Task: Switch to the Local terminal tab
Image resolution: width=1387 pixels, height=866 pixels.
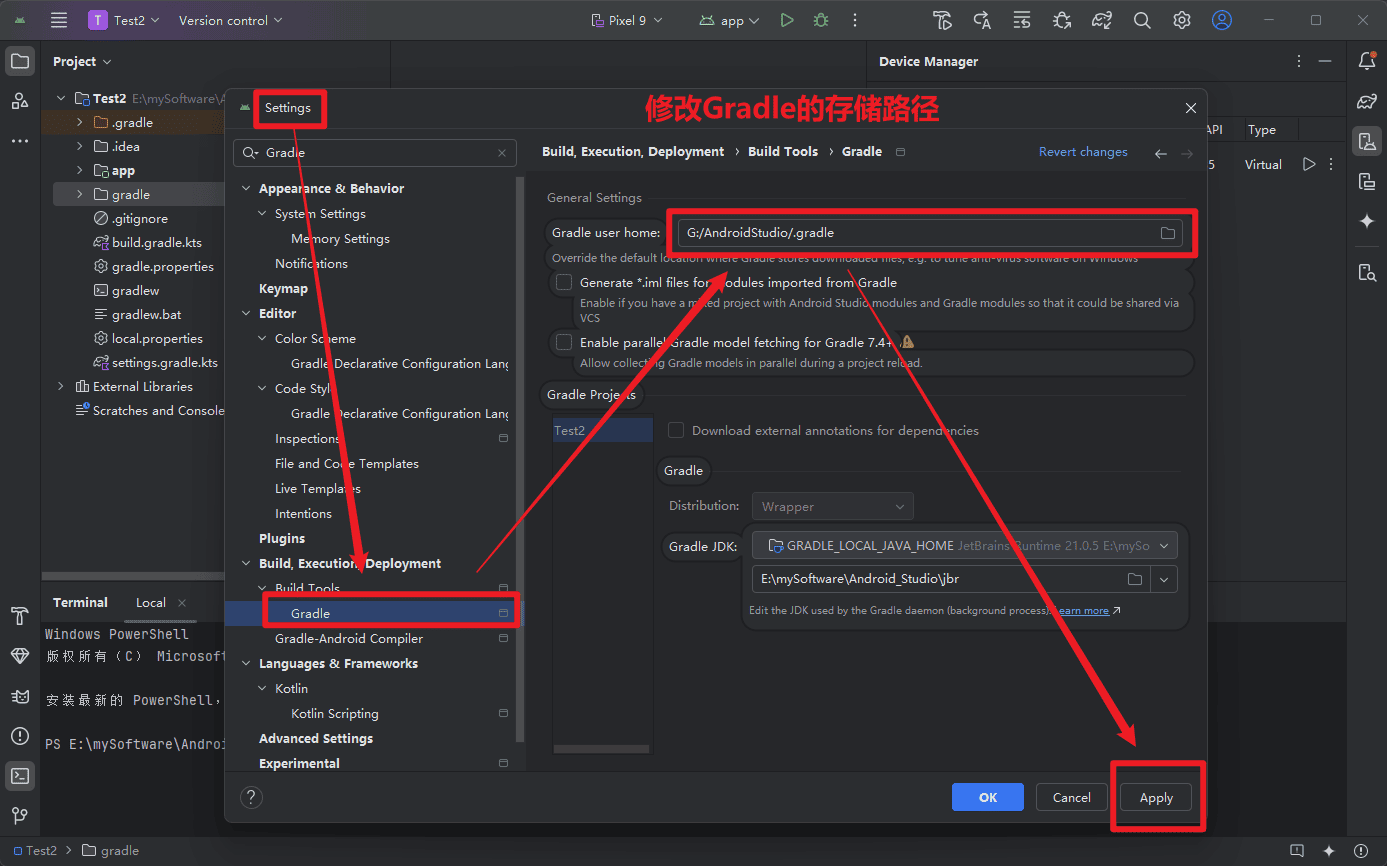Action: [151, 603]
